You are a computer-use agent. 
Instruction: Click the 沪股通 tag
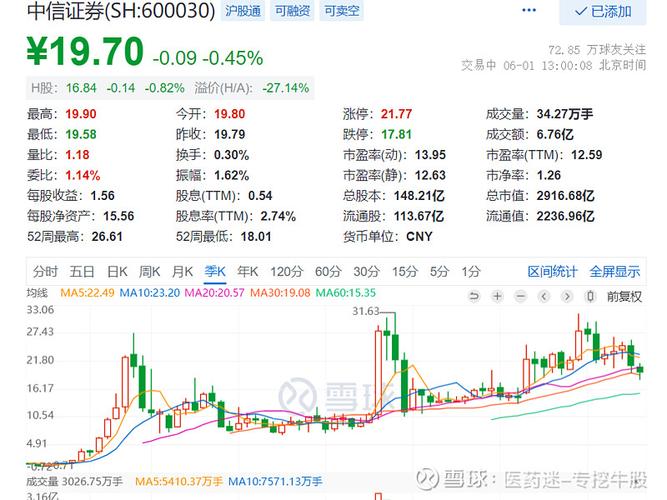243,11
